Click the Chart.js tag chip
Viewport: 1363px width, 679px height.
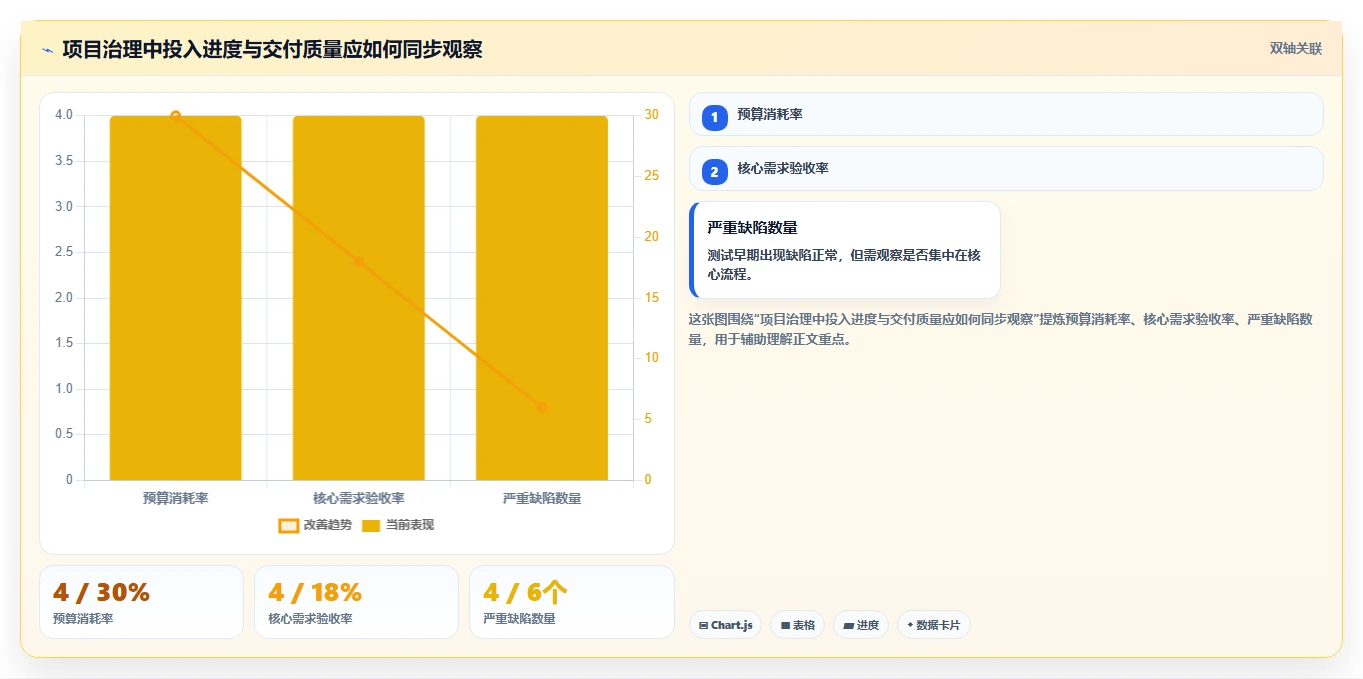tap(725, 625)
